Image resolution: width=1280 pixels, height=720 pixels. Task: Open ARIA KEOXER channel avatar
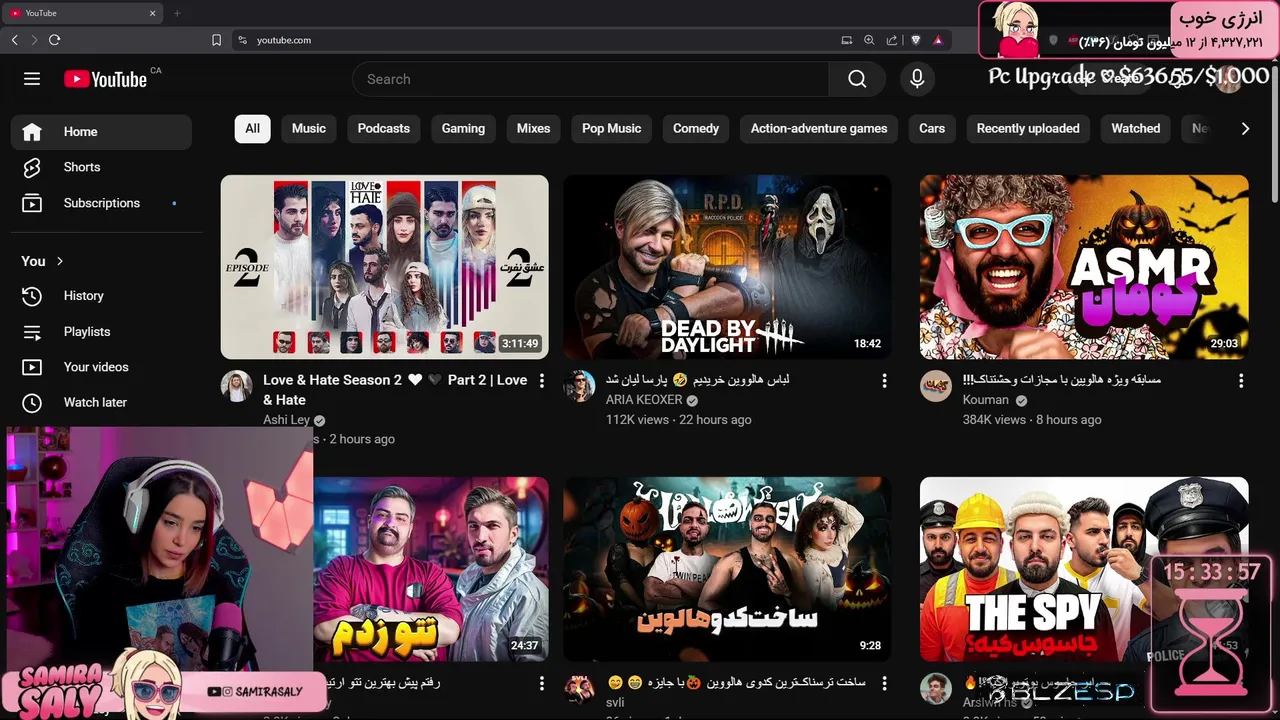coord(579,387)
